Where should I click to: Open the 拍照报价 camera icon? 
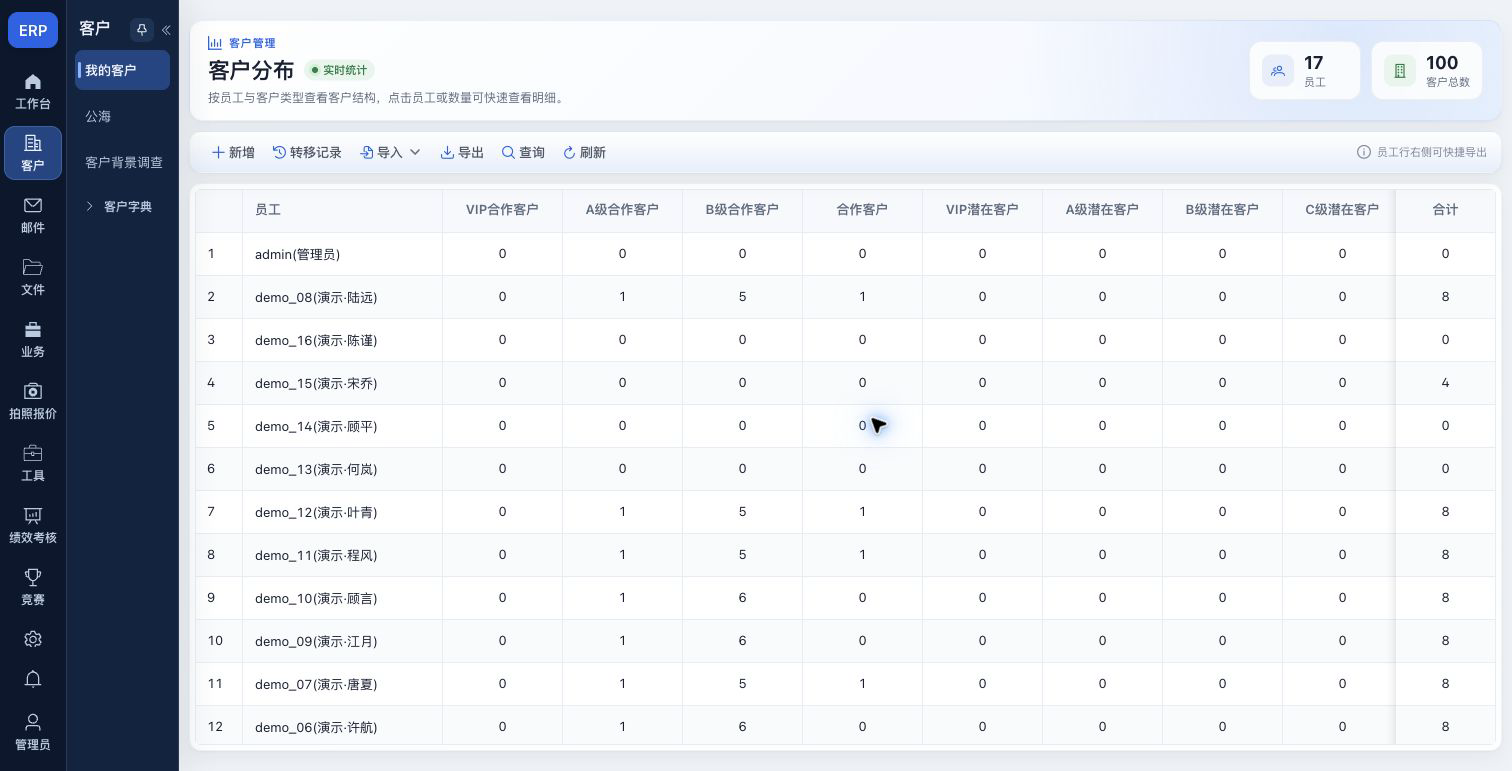[33, 391]
